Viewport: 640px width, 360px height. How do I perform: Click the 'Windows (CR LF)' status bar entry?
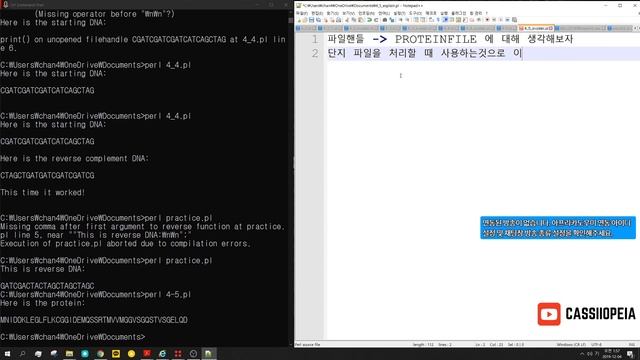pos(571,344)
